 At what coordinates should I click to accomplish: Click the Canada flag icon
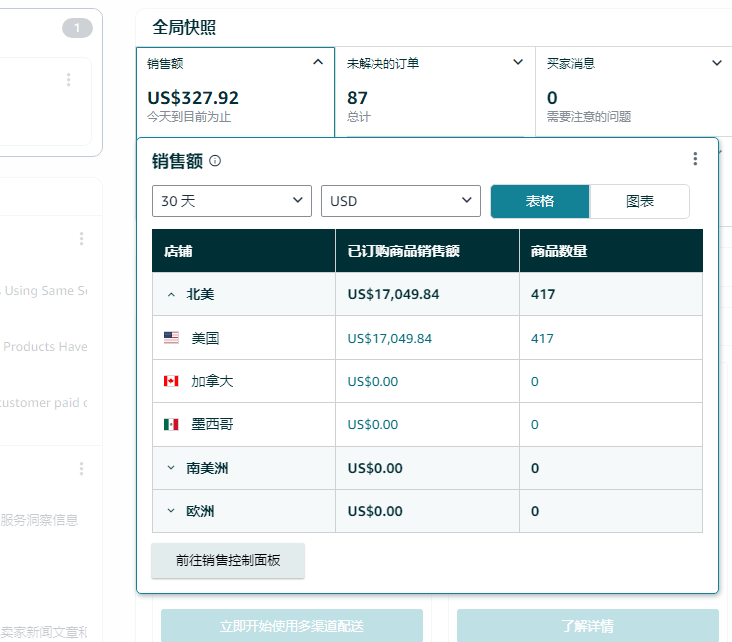(x=171, y=381)
